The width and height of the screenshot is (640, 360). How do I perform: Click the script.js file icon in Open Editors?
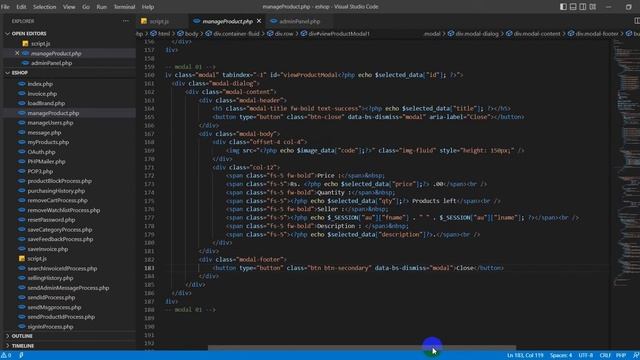25,43
